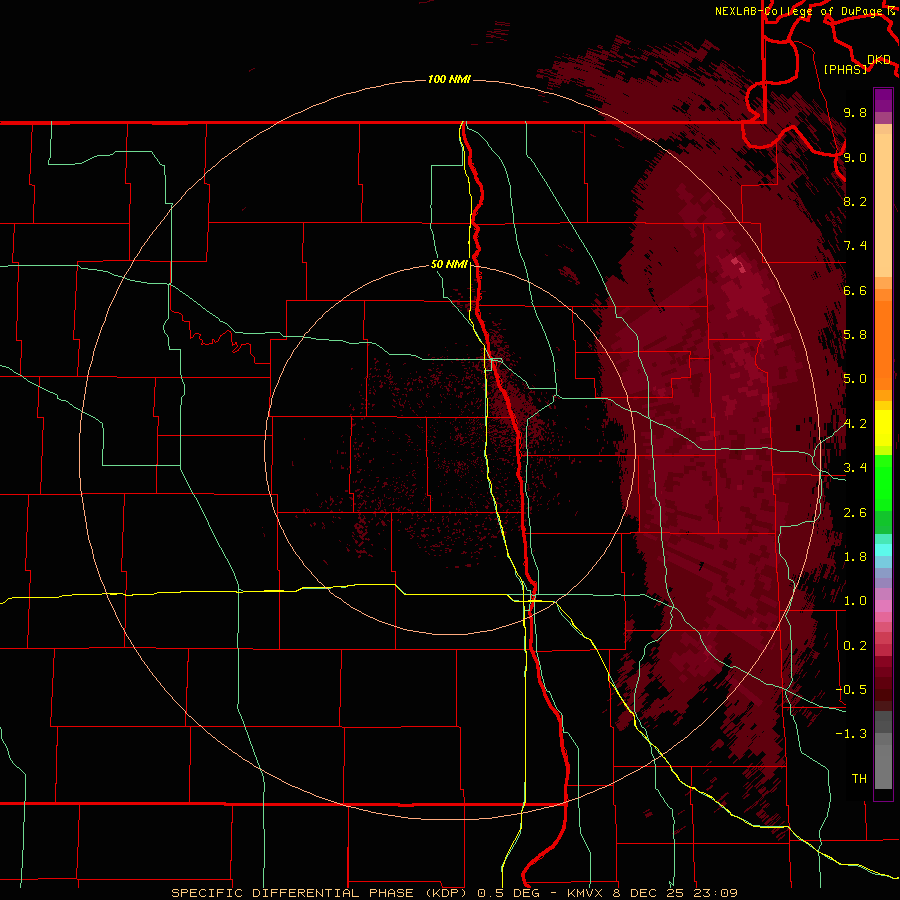Click the KMVX radar site identifier
Screen dimensions: 900x900
(584, 893)
